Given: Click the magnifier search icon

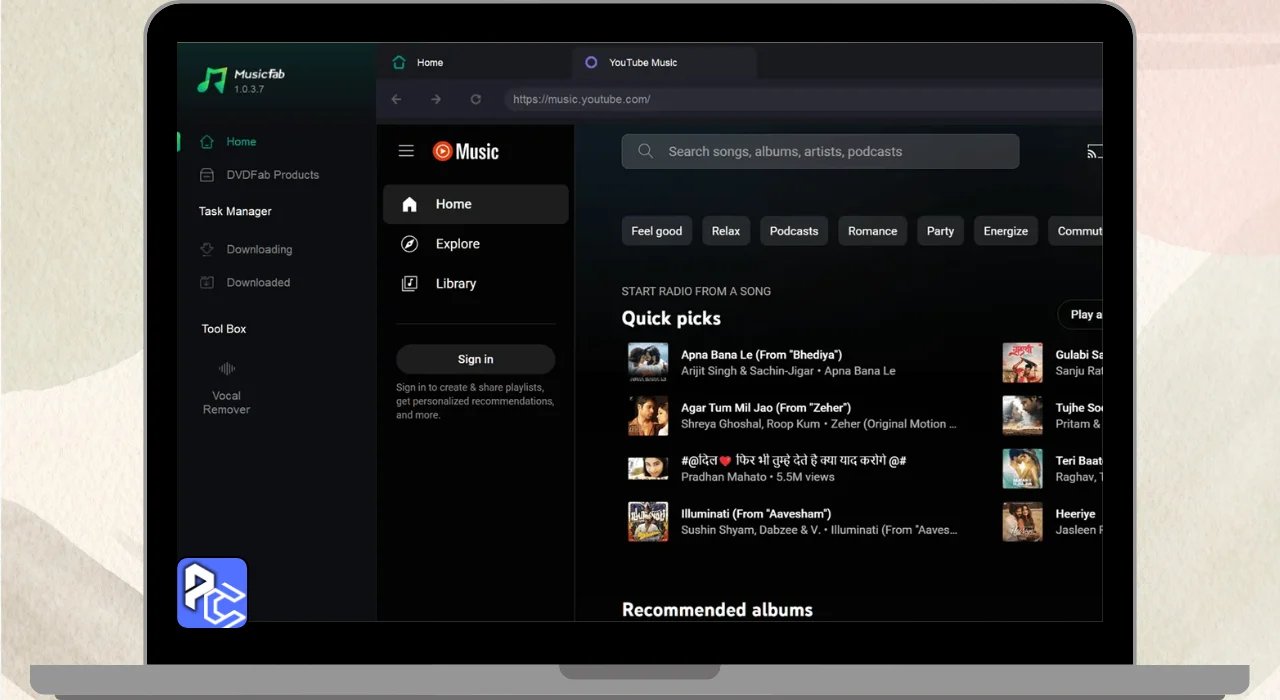Looking at the screenshot, I should pos(646,151).
